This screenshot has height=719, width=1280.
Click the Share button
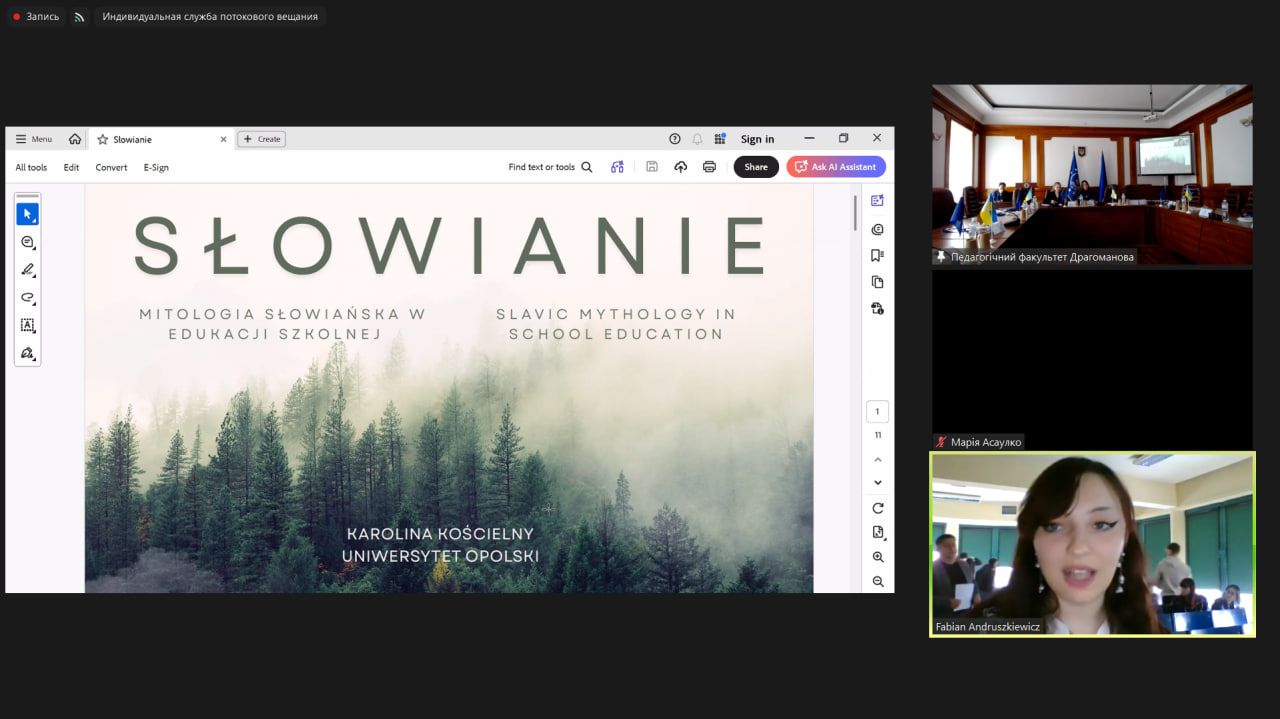[x=756, y=167]
